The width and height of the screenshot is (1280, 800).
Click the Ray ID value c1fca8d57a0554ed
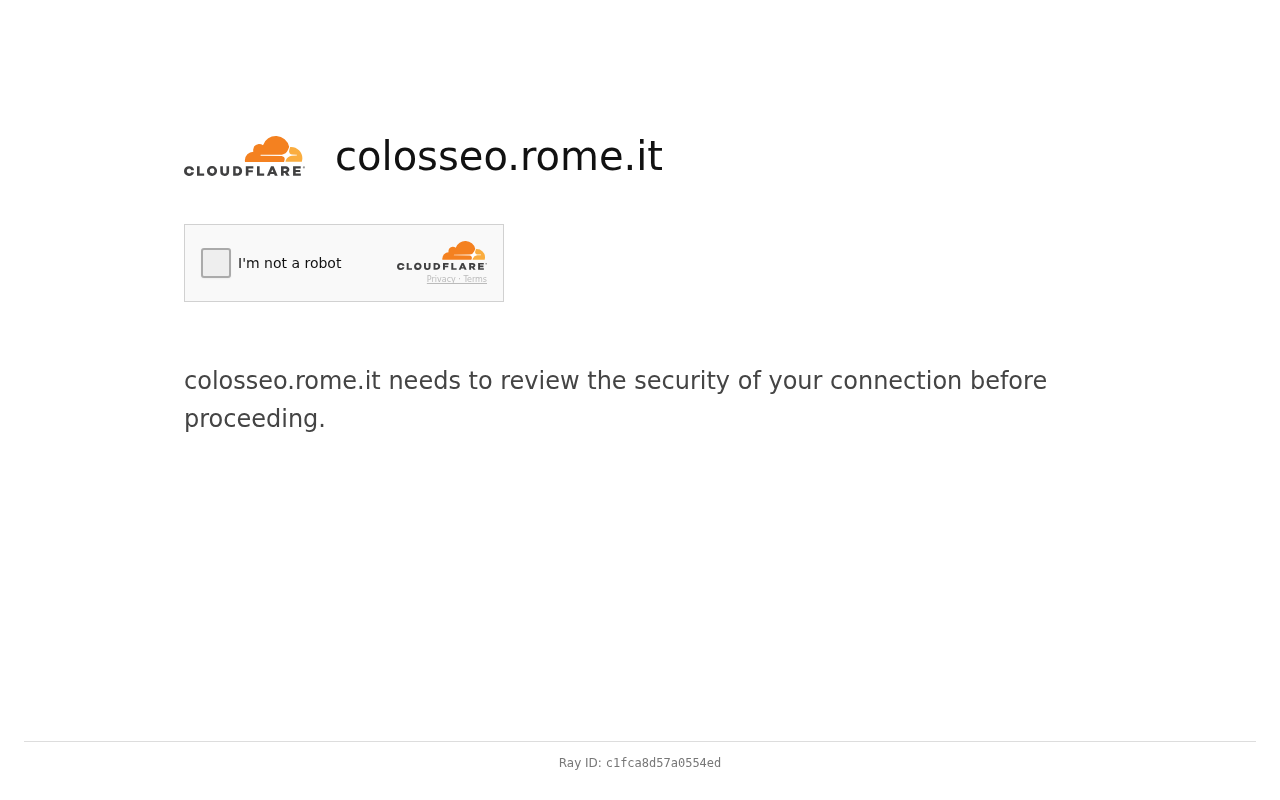click(663, 763)
